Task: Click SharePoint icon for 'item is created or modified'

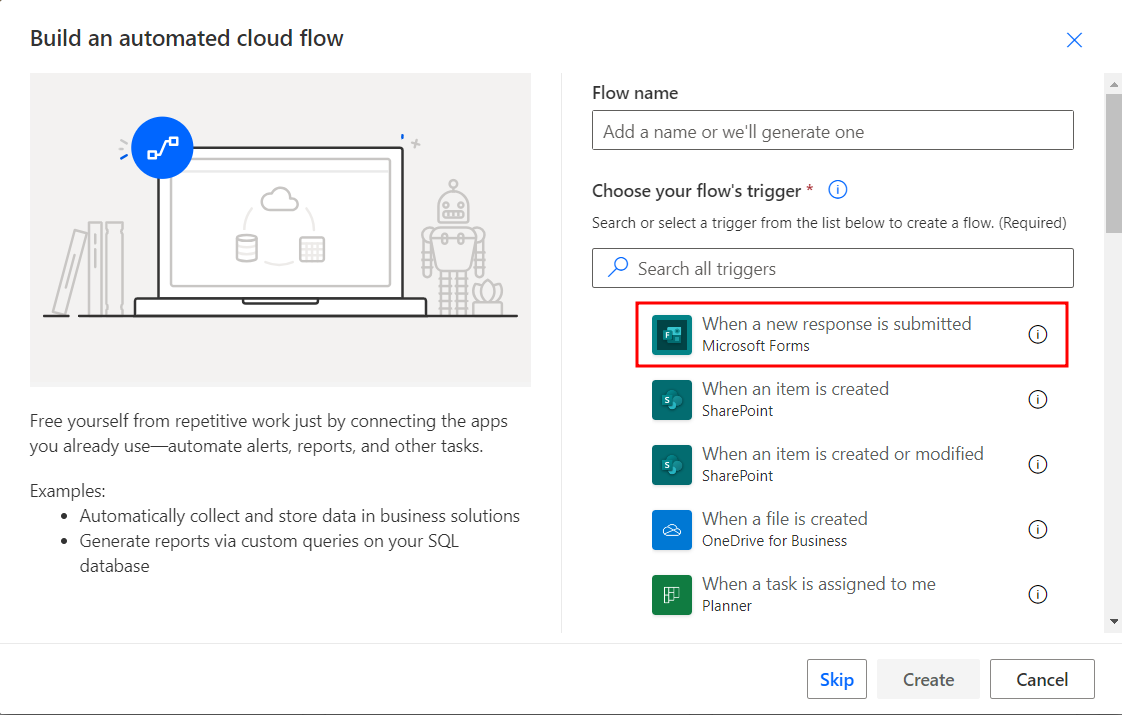Action: click(x=671, y=464)
